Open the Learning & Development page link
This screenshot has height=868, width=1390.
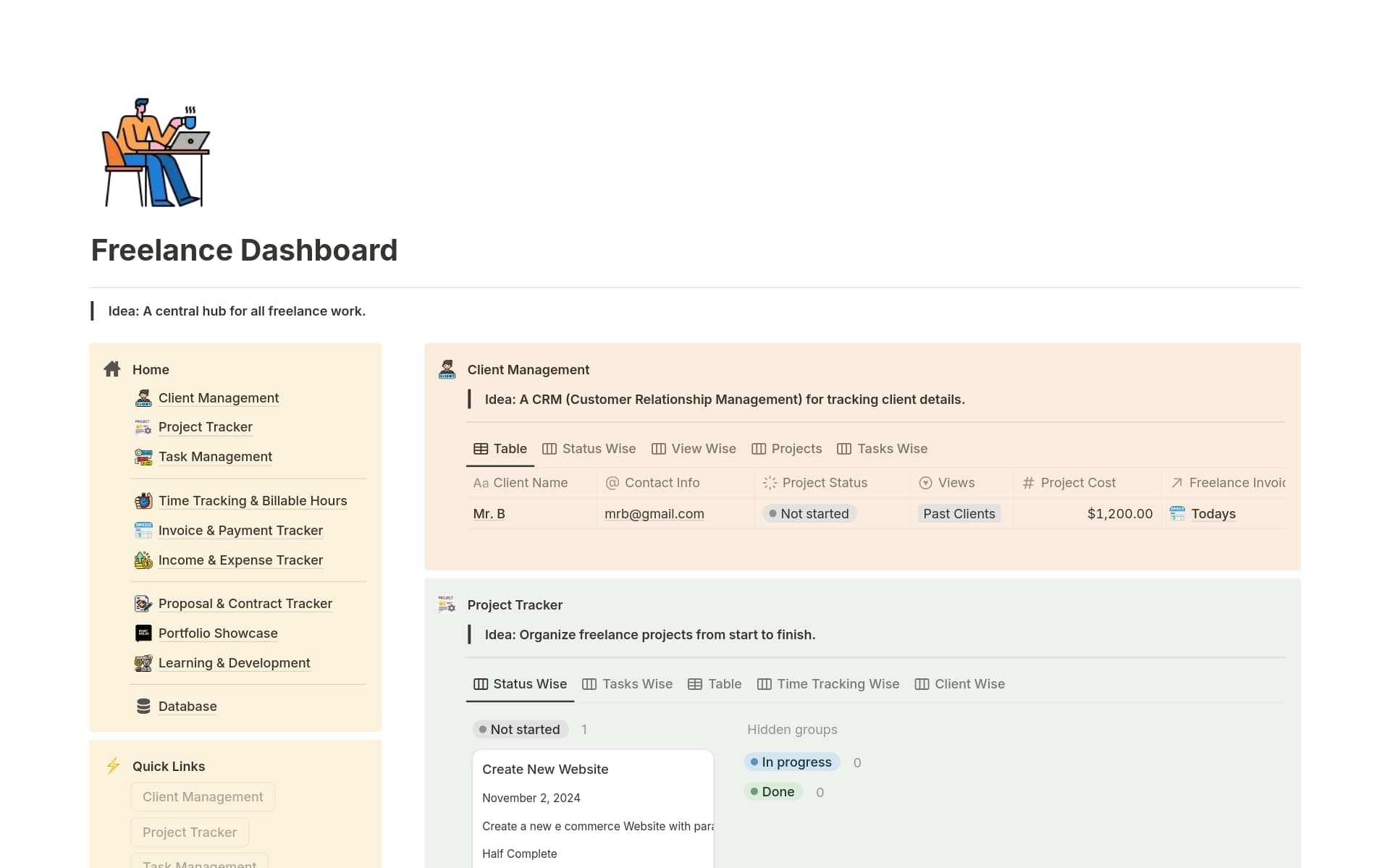coord(234,662)
